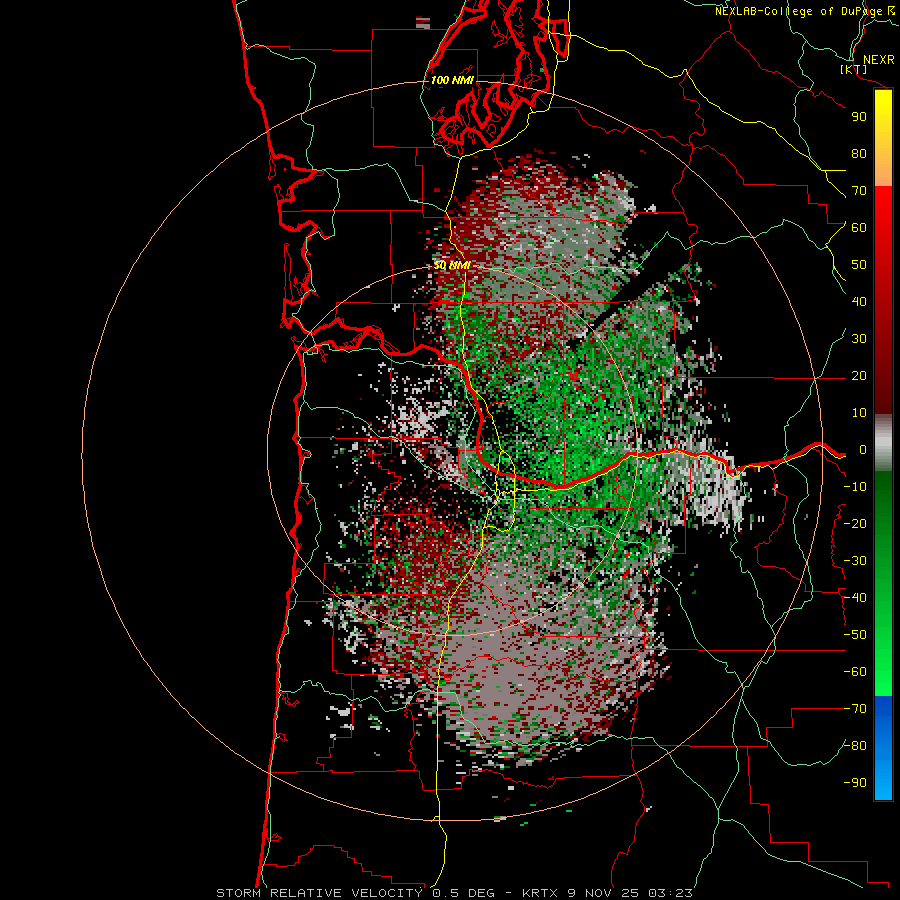Click "0.5 DEG" elevation angle in the caption
This screenshot has width=900, height=900.
tap(465, 893)
